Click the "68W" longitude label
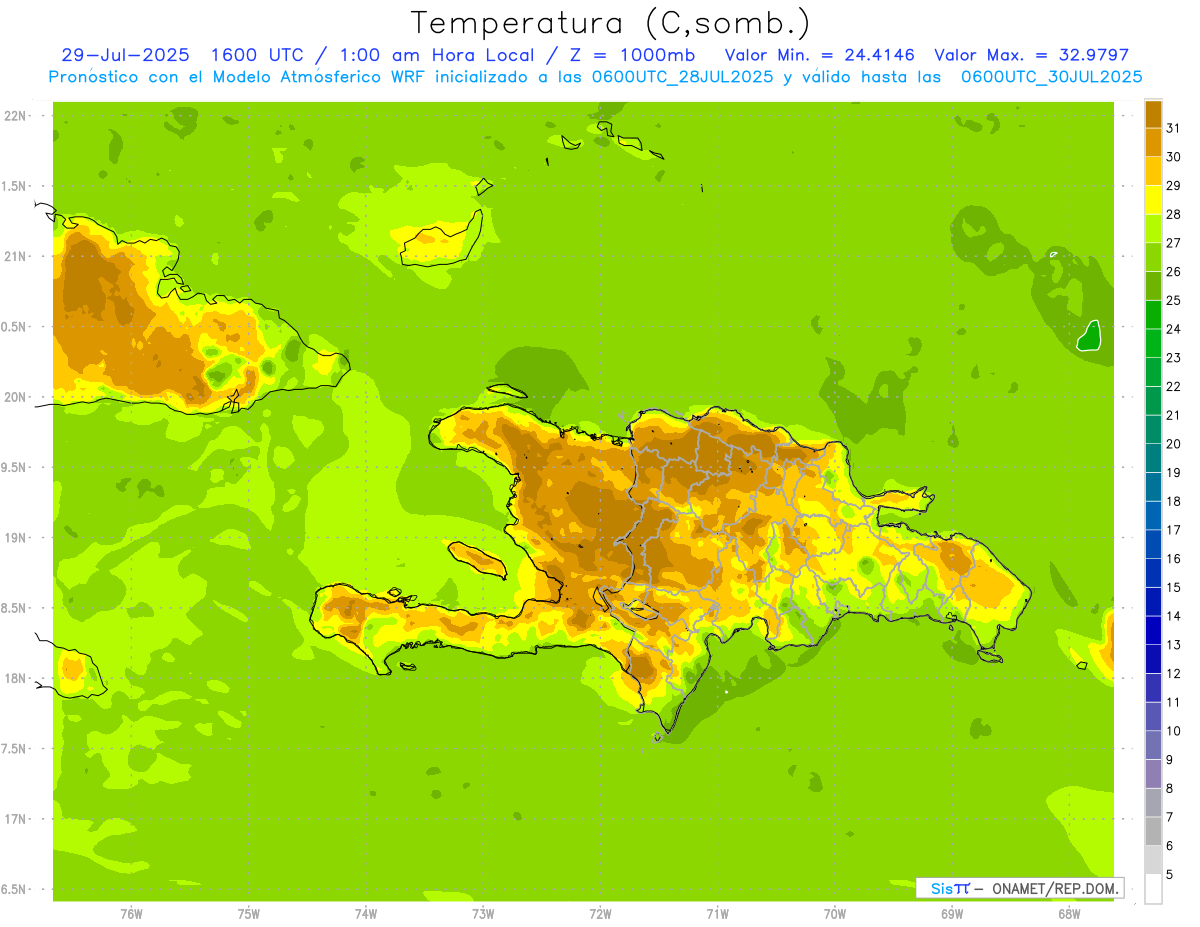The height and width of the screenshot is (927, 1200). 1068,914
